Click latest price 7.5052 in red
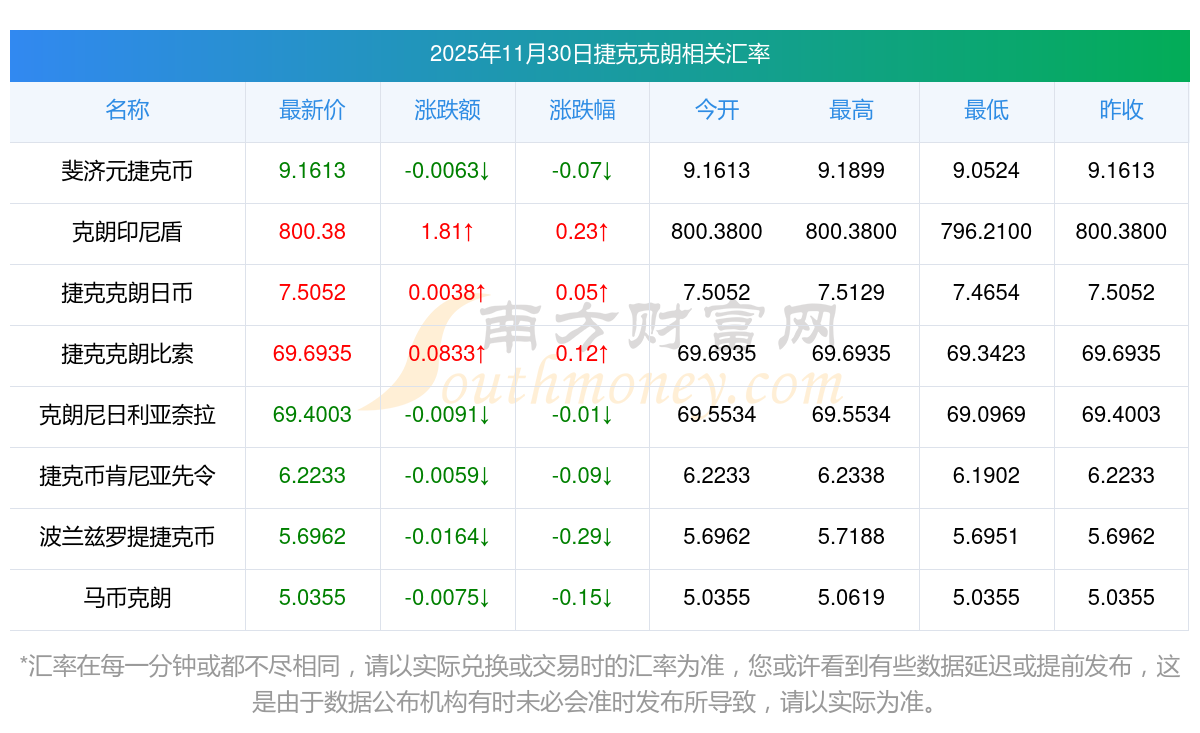 pos(312,293)
